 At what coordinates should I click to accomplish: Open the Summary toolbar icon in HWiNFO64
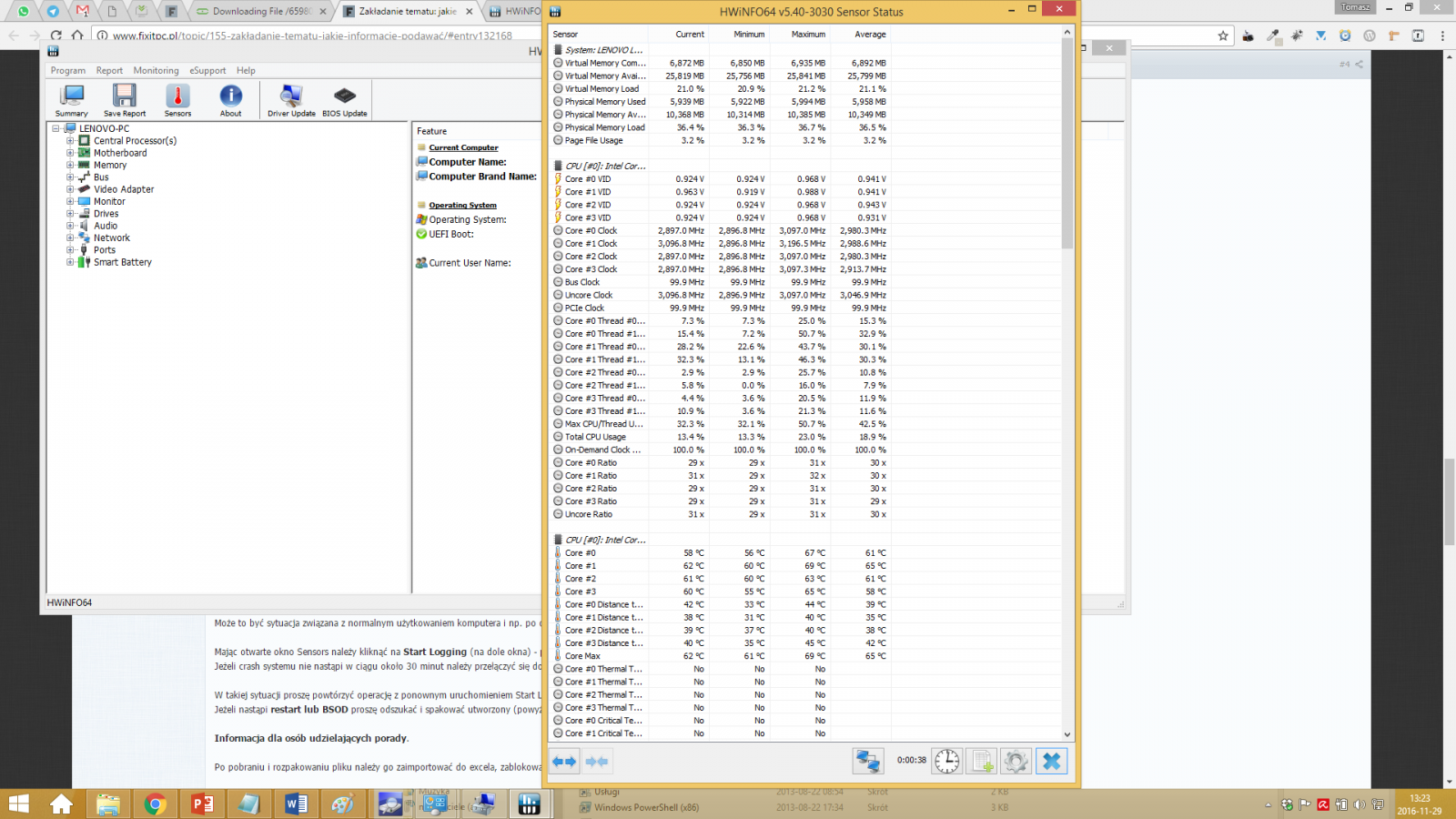71,100
